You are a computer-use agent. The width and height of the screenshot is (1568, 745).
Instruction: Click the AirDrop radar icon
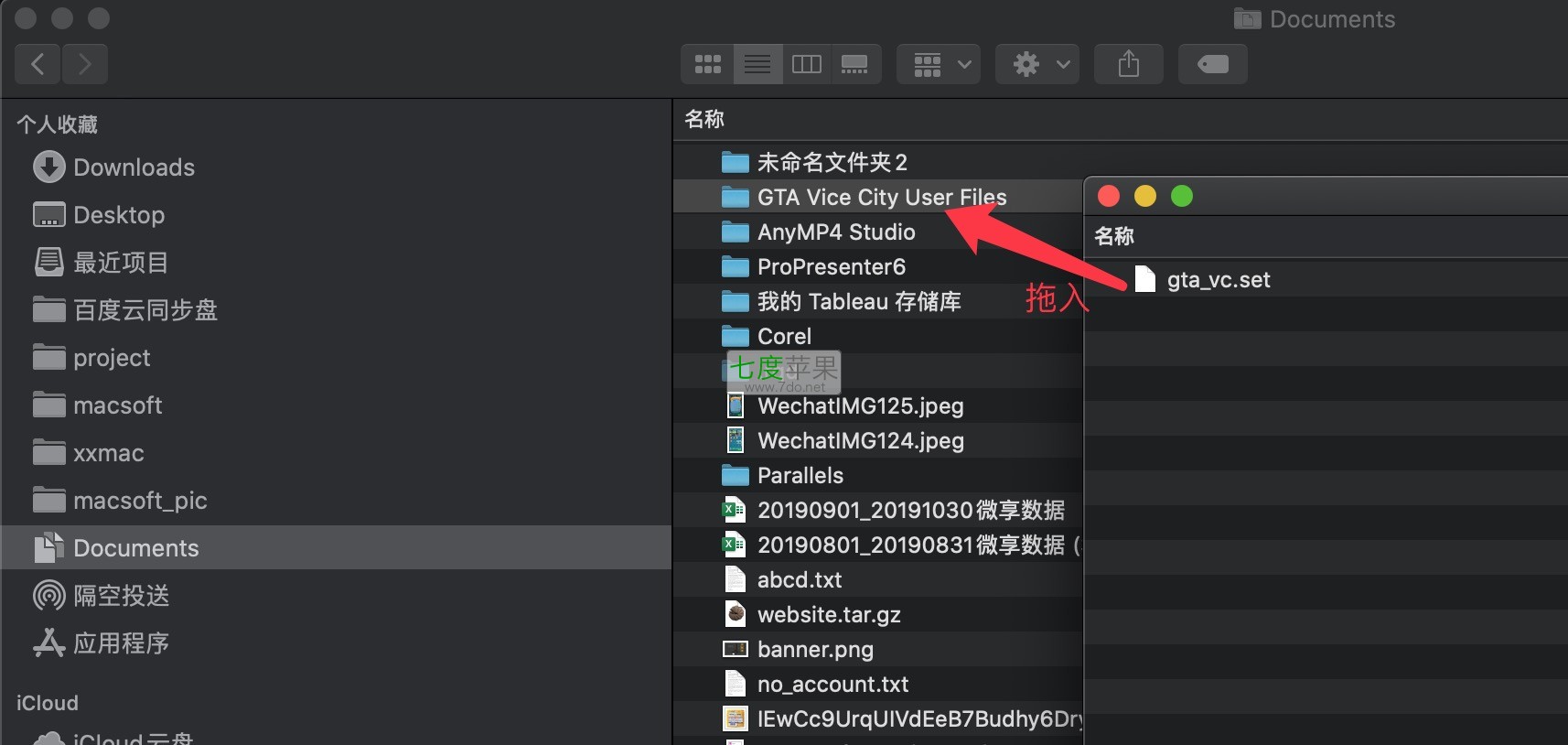(x=49, y=596)
